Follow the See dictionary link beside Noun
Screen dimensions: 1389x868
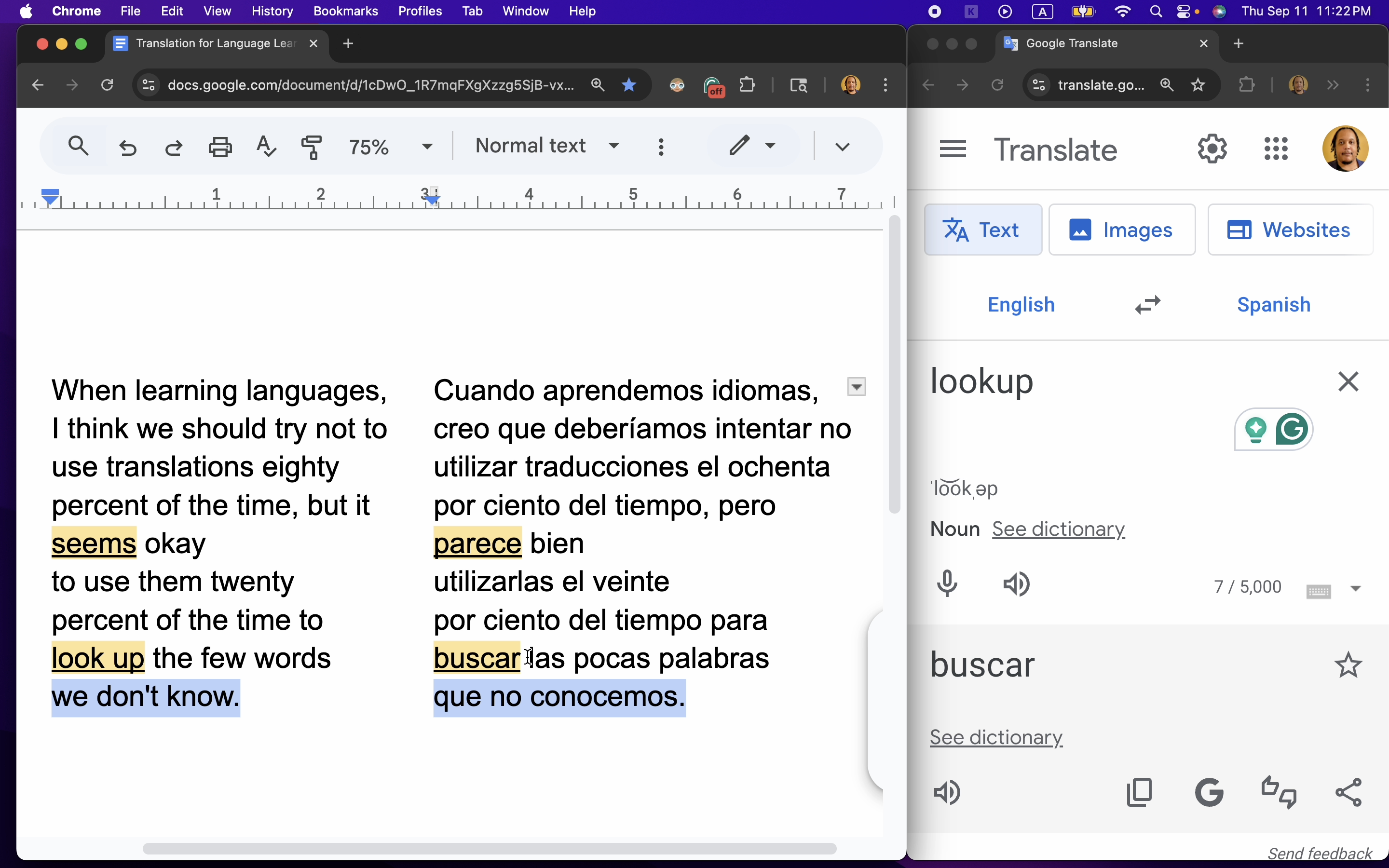(x=1058, y=529)
